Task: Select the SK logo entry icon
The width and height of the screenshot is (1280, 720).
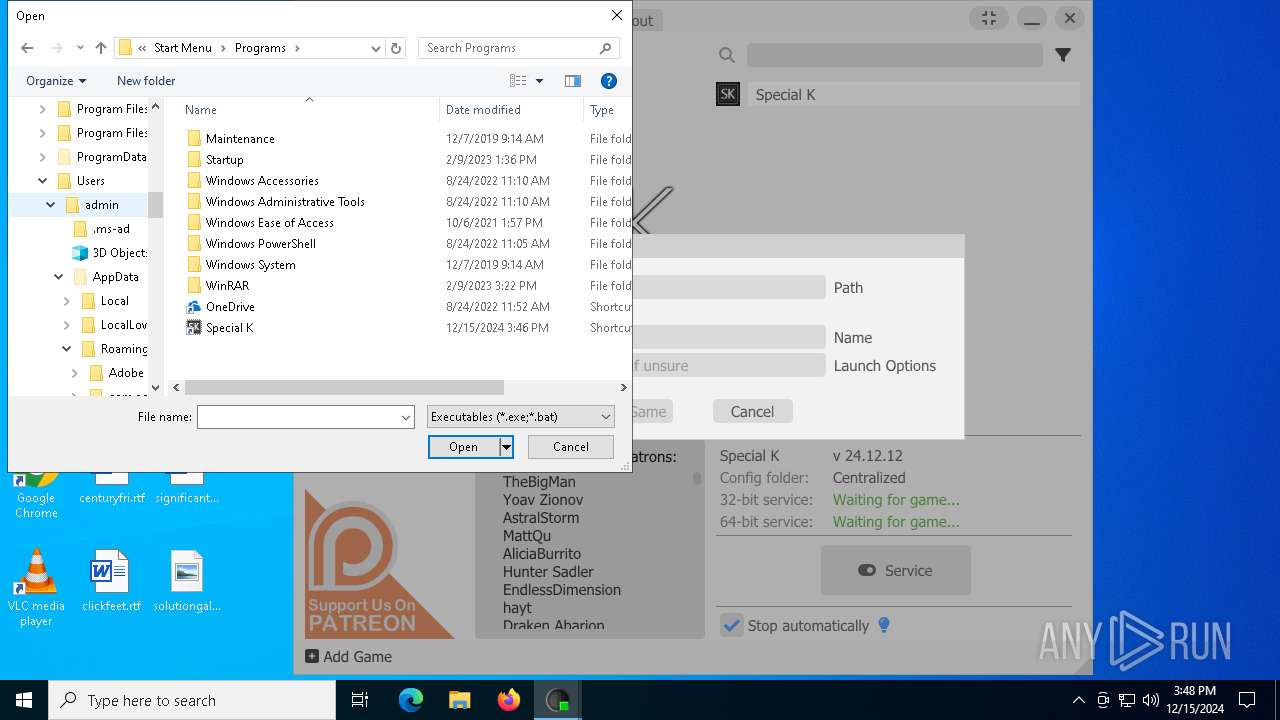Action: coord(728,95)
